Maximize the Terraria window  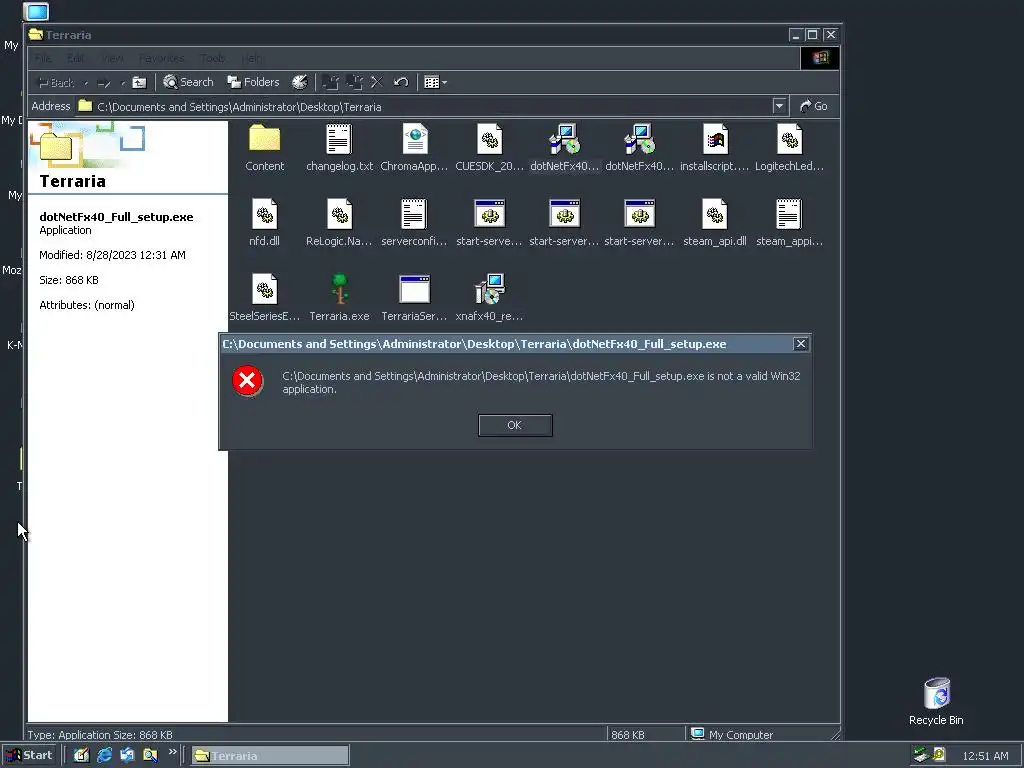(812, 35)
